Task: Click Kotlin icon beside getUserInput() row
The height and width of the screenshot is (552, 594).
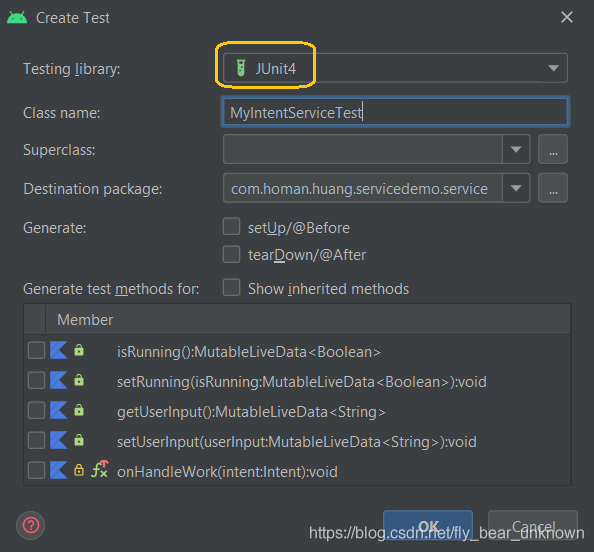Action: click(x=59, y=410)
